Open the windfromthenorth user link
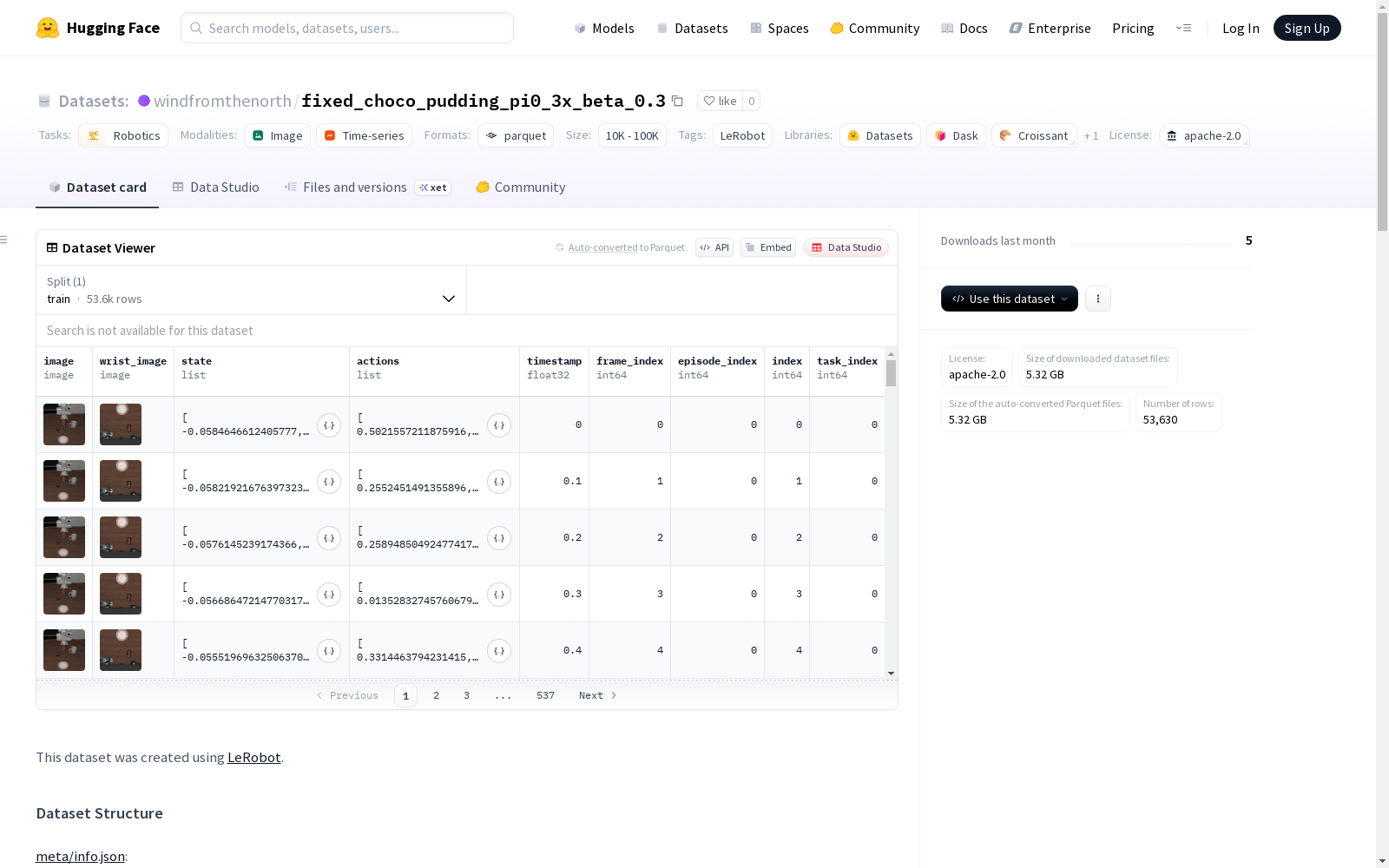Screen dimensions: 1389x868 click(x=223, y=101)
